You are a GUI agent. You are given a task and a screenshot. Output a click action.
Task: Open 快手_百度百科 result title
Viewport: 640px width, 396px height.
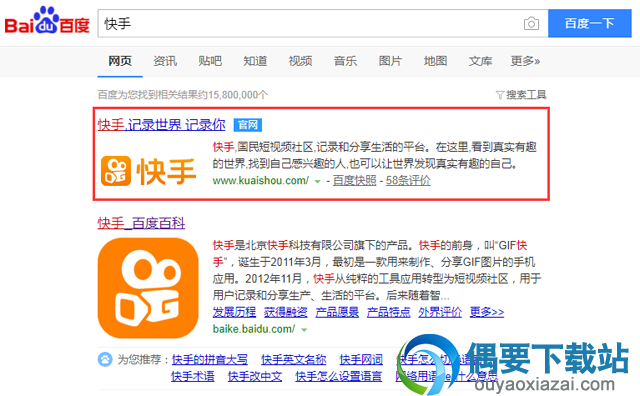click(x=141, y=223)
